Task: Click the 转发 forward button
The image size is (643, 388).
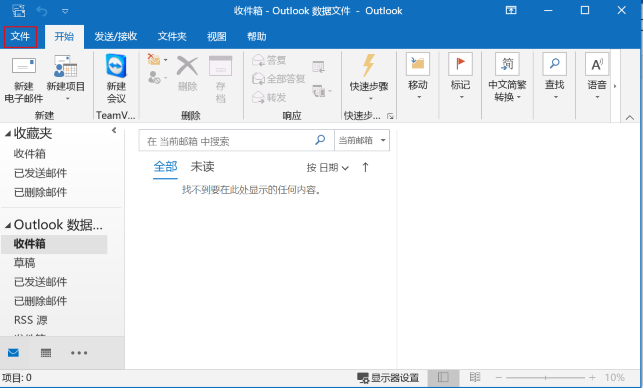Action: (x=269, y=97)
